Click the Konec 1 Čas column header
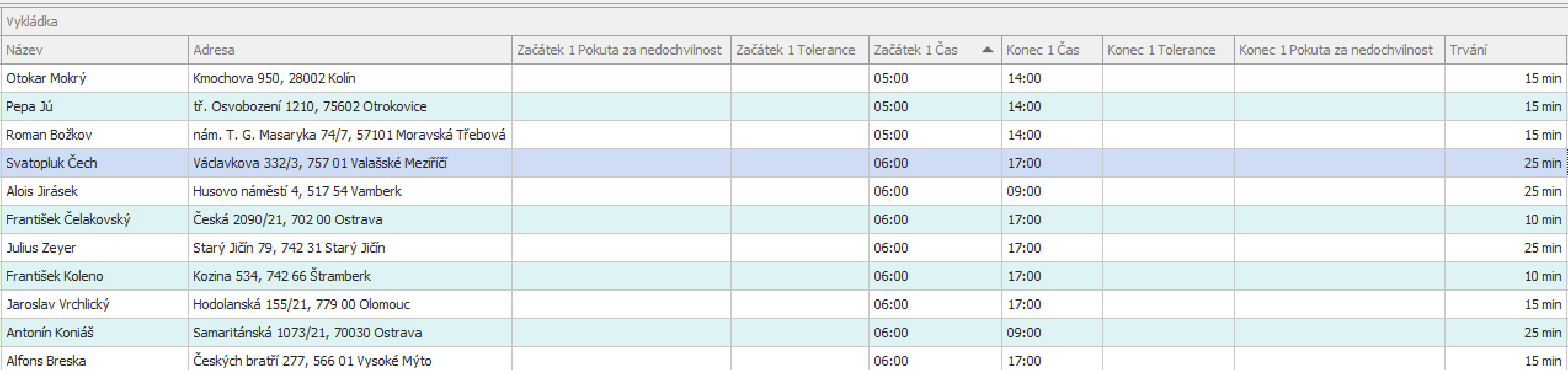This screenshot has width=1568, height=370. 1052,50
